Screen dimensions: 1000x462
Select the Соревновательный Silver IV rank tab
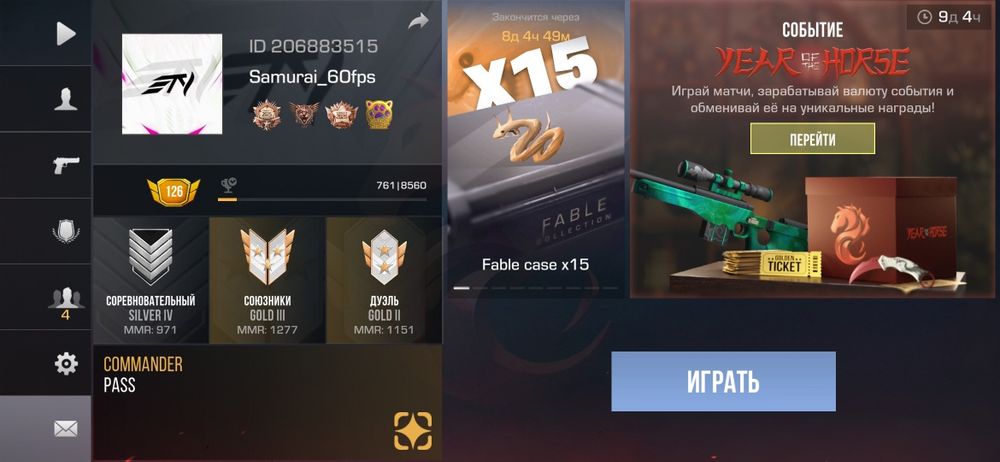click(x=151, y=280)
